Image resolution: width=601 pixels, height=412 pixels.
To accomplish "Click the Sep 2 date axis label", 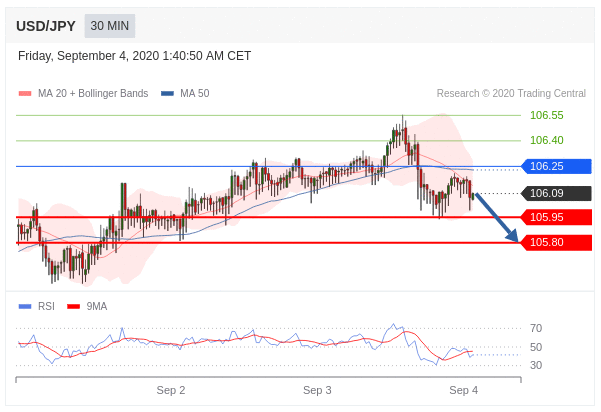I will tap(171, 391).
